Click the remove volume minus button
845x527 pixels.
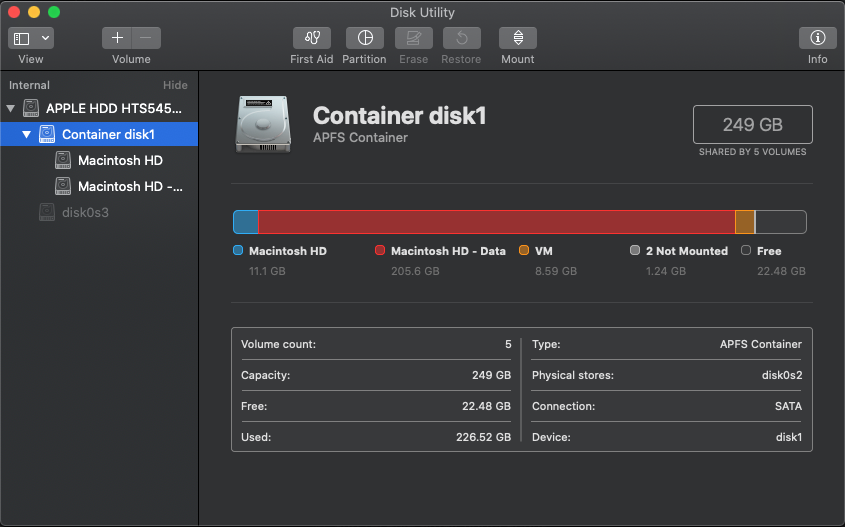pos(146,38)
